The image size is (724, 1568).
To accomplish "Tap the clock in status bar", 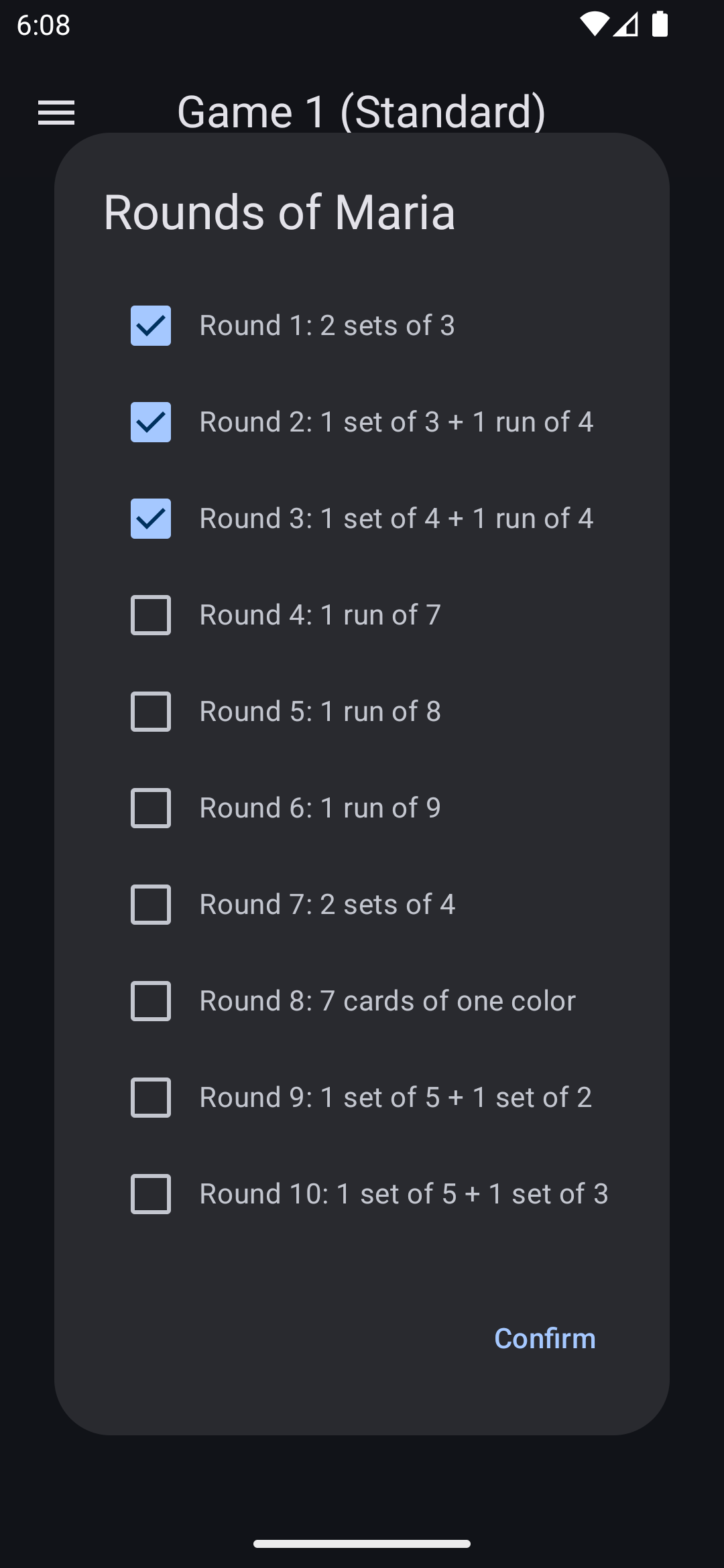I will pyautogui.click(x=44, y=25).
